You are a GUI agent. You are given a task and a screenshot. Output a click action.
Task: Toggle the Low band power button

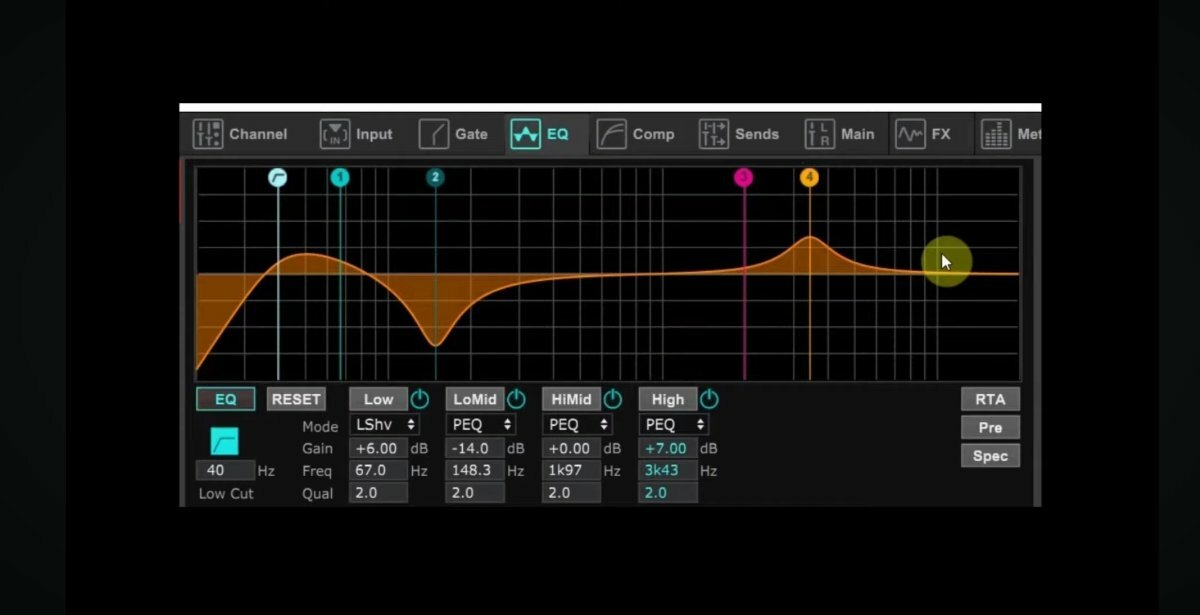click(420, 399)
